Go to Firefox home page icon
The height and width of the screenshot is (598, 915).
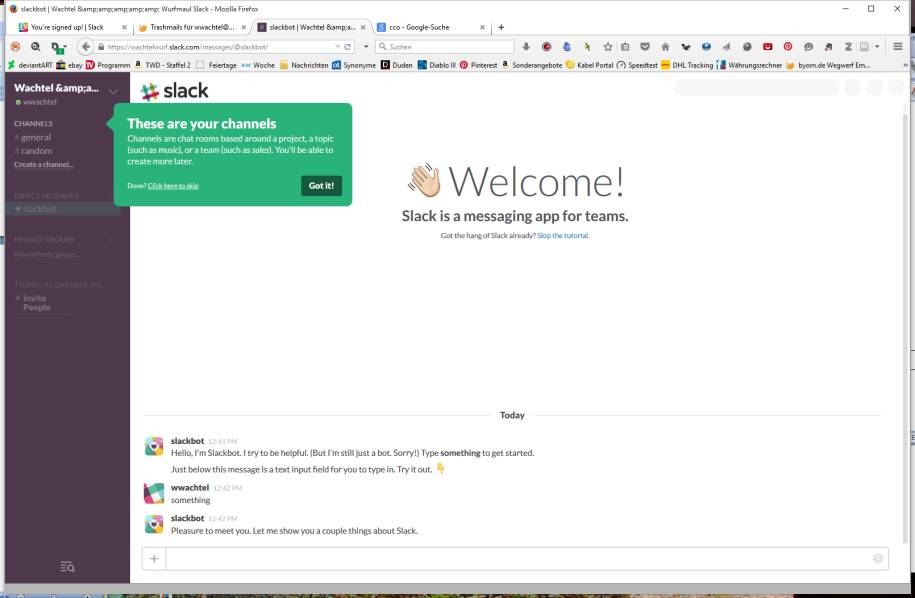(665, 47)
